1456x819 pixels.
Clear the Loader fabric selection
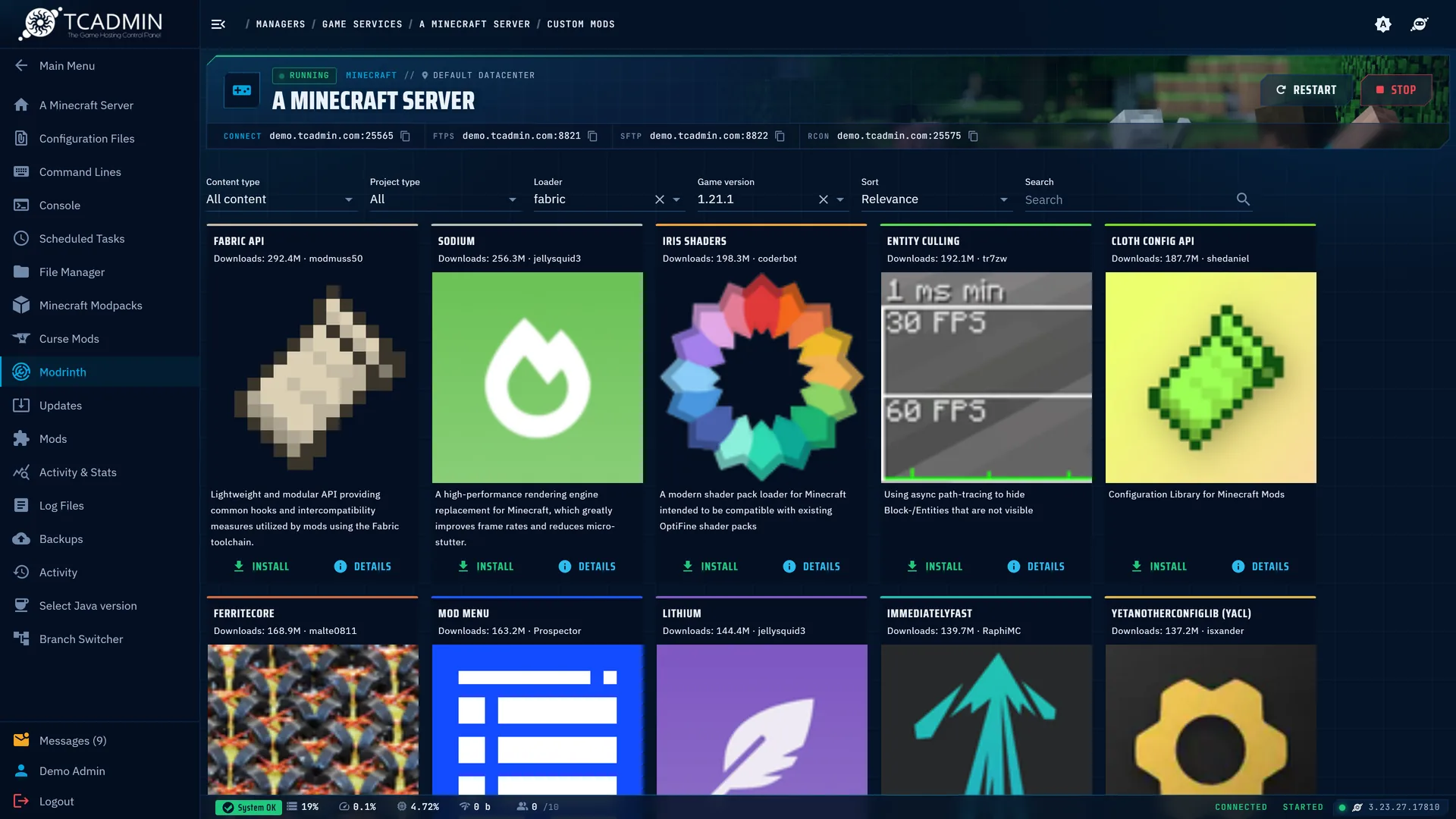point(660,199)
